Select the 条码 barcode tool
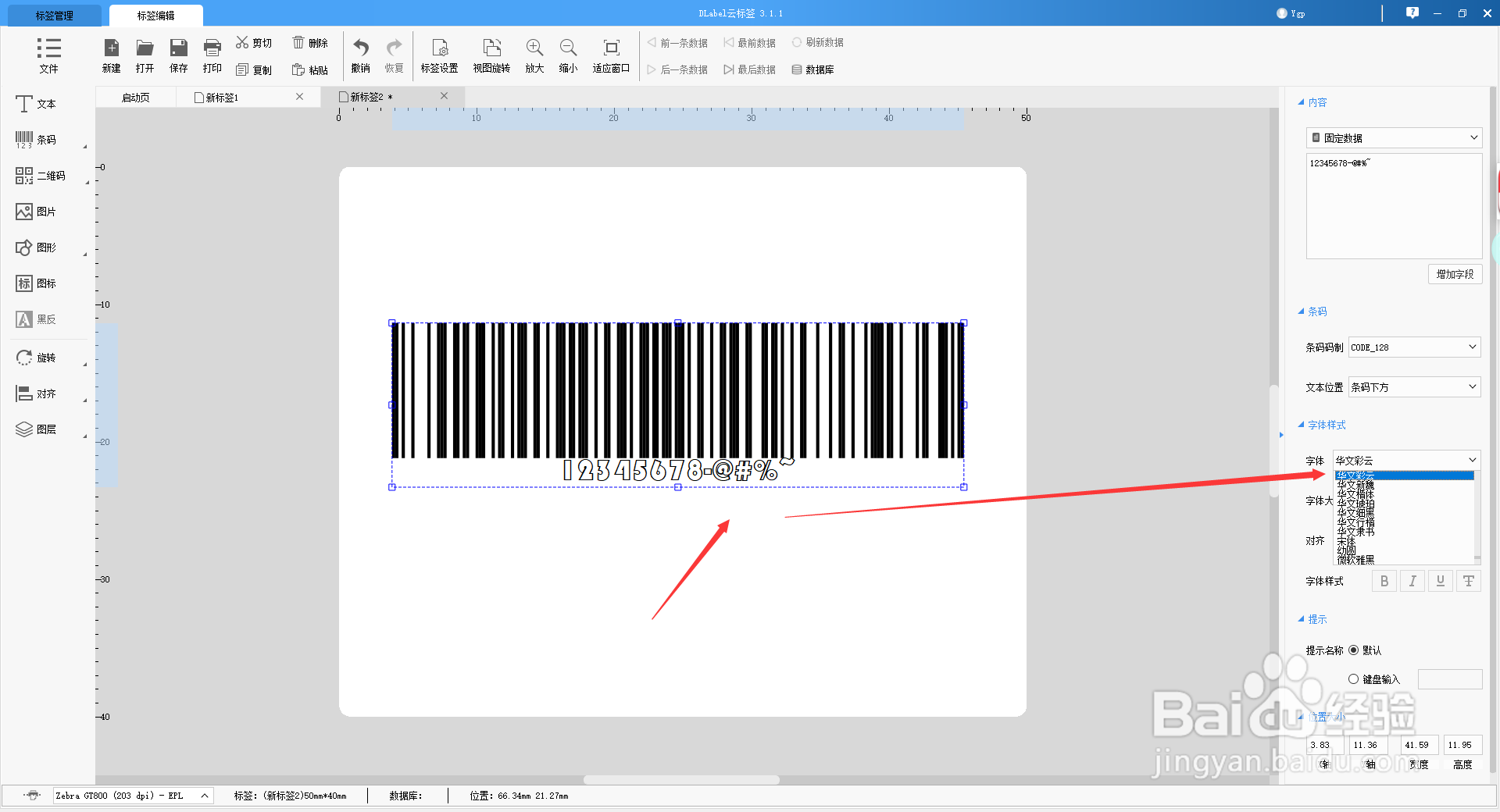Screen dimensions: 1500x812 (x=36, y=140)
